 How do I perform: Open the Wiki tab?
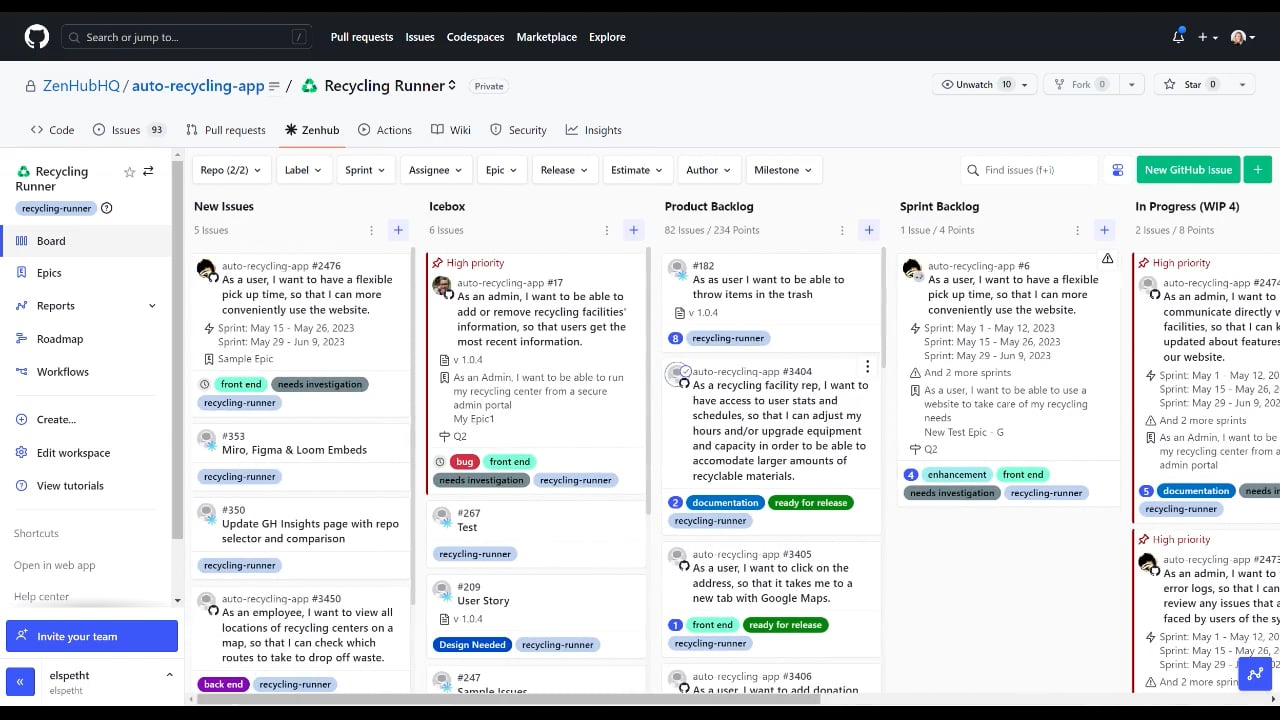coord(451,130)
